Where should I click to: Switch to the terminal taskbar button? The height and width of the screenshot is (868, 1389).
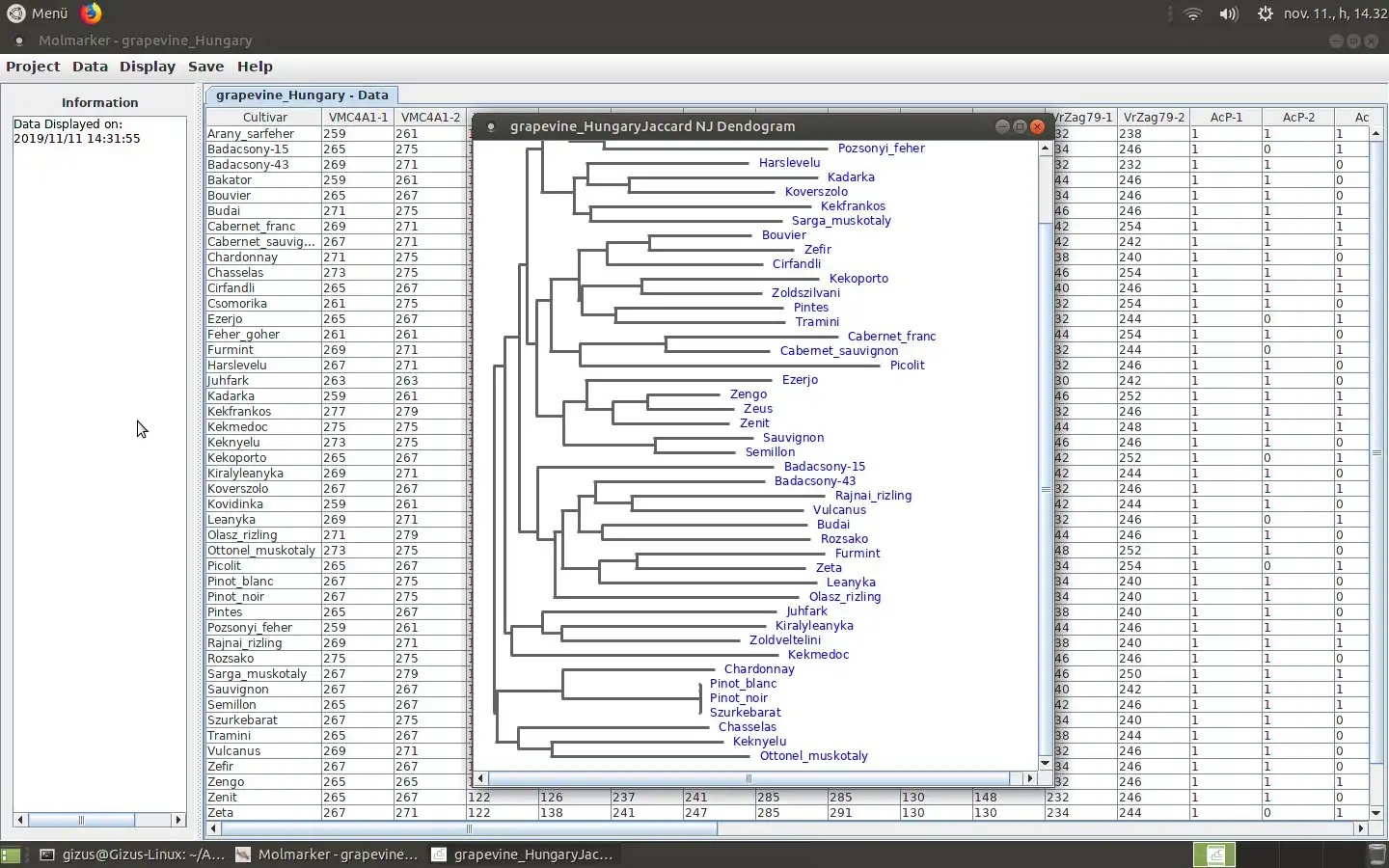tap(132, 854)
